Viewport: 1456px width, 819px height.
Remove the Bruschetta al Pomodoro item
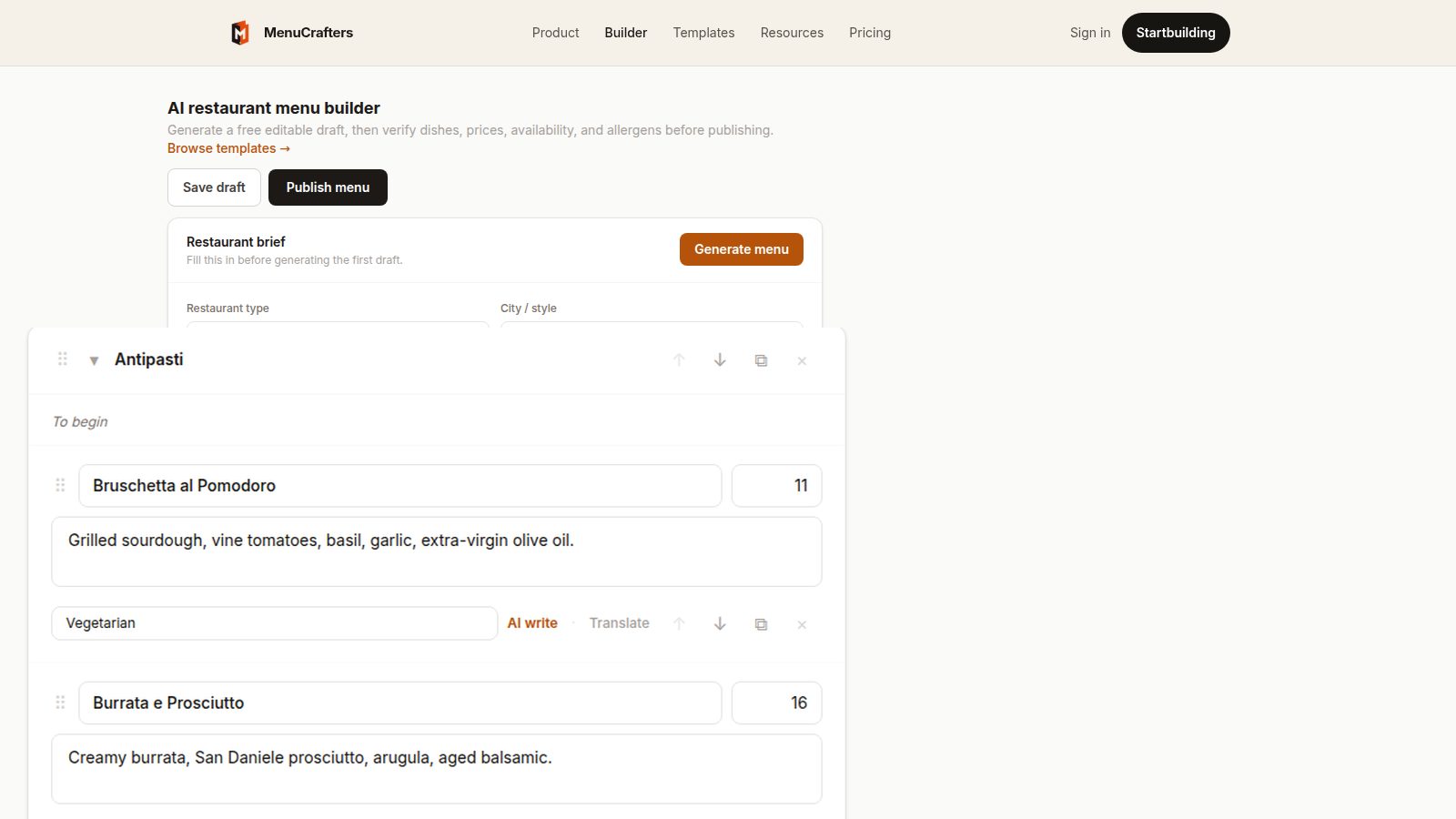coord(802,623)
